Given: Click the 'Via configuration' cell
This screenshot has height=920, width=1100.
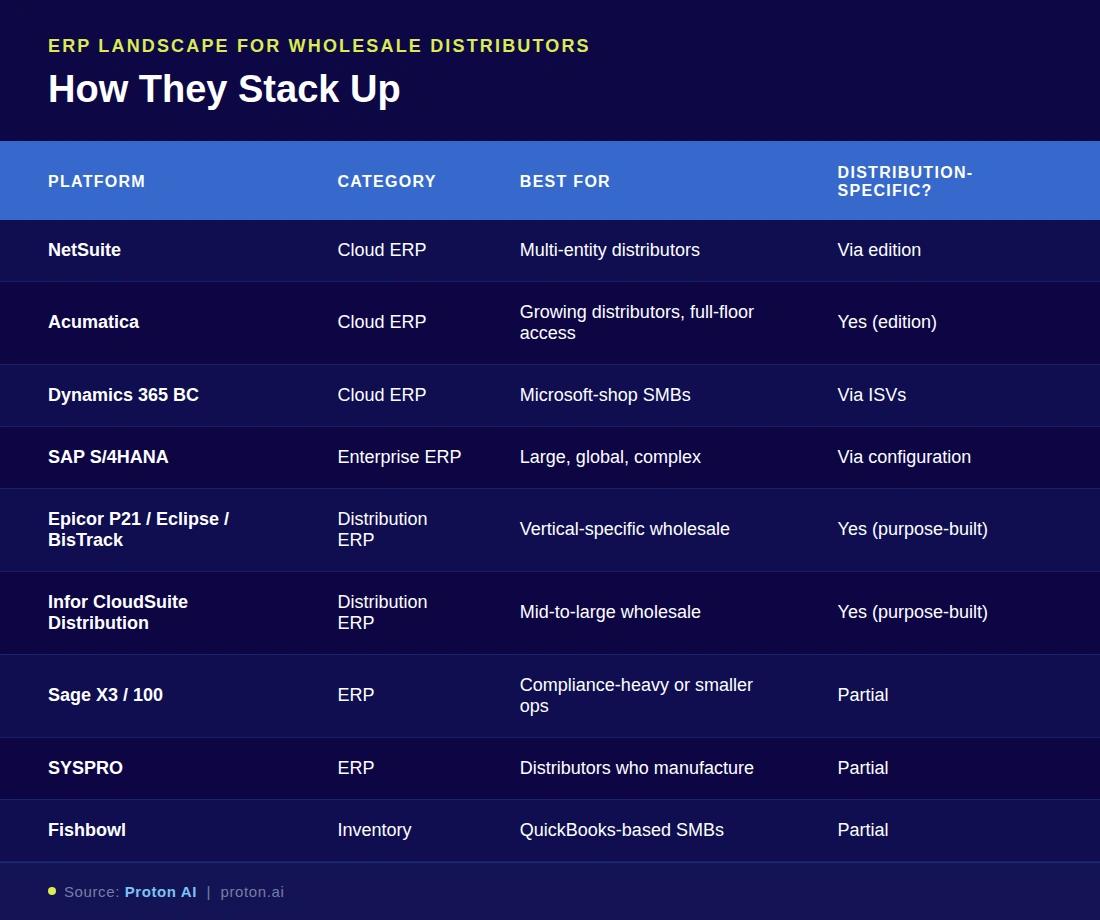Looking at the screenshot, I should click(904, 457).
